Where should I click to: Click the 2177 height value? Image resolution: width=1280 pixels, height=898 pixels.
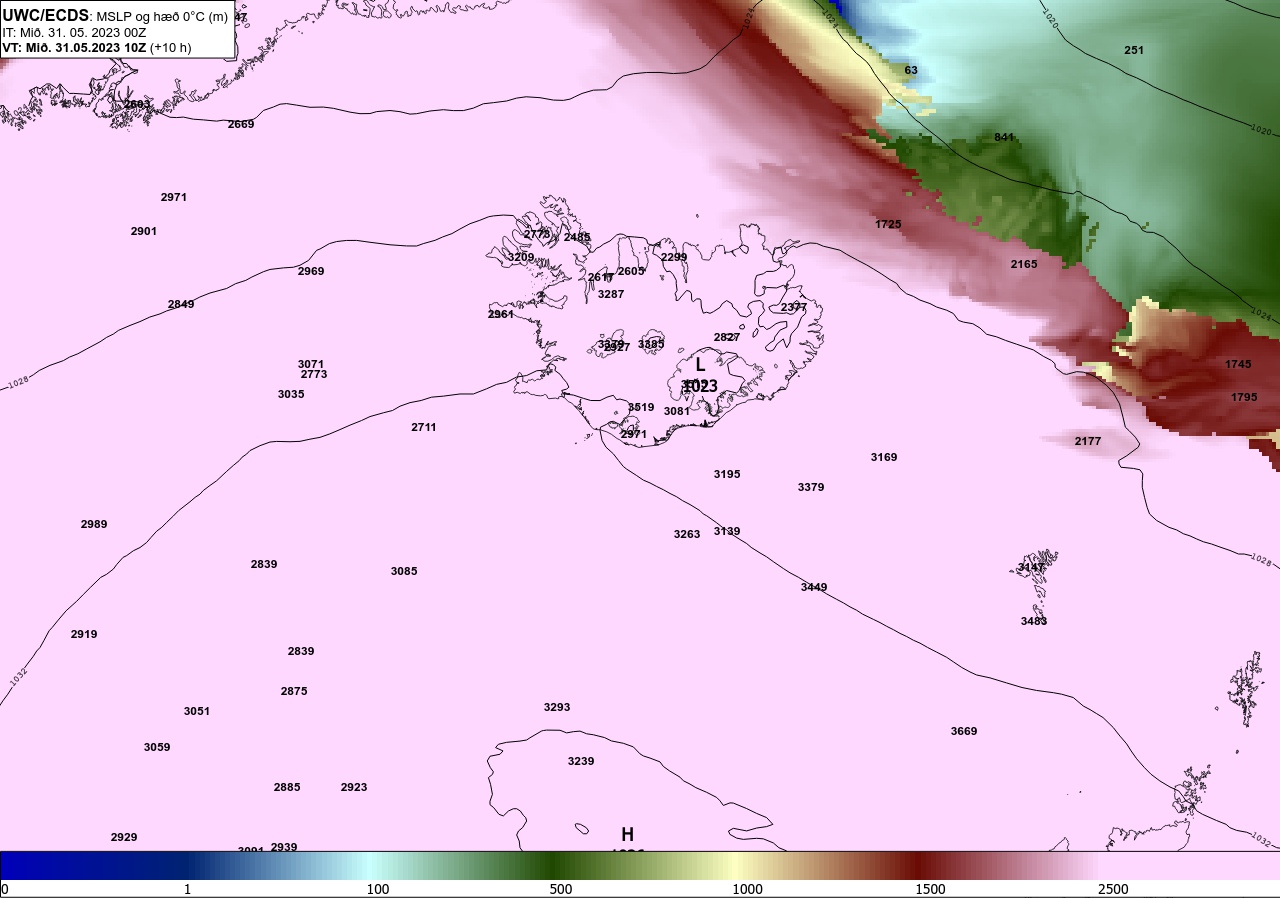pyautogui.click(x=1088, y=441)
